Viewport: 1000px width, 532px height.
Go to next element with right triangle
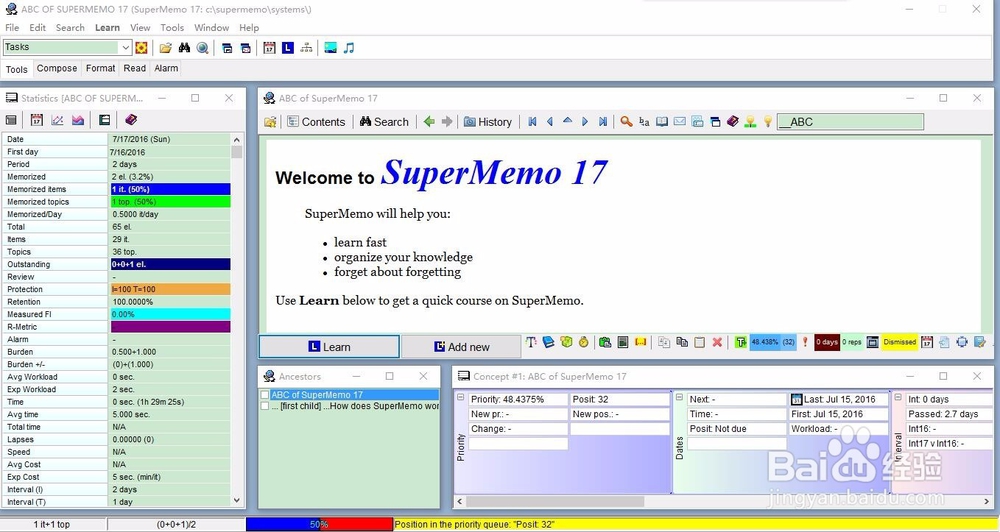click(x=585, y=122)
